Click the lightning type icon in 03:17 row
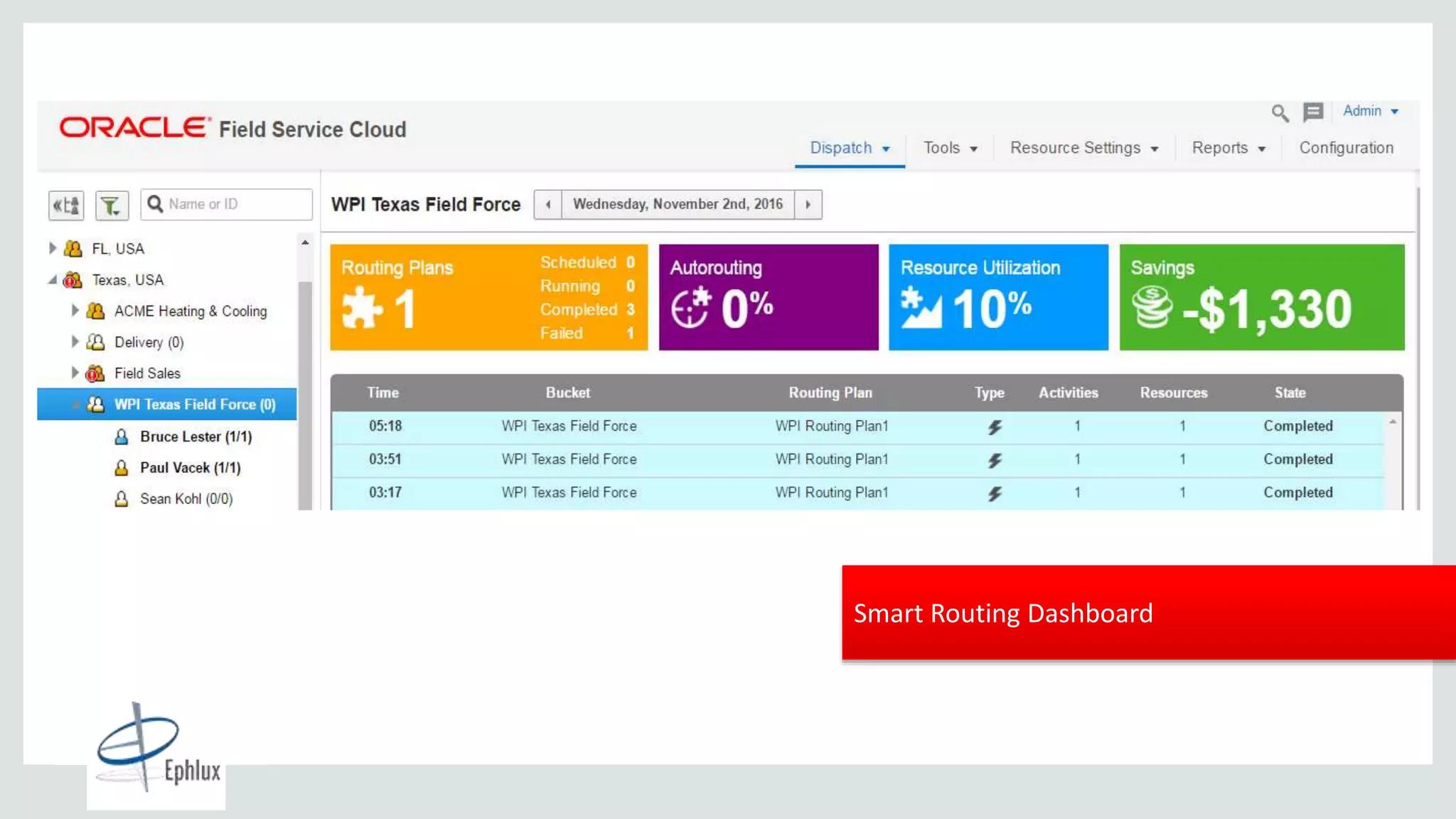Viewport: 1456px width, 819px height. (995, 493)
